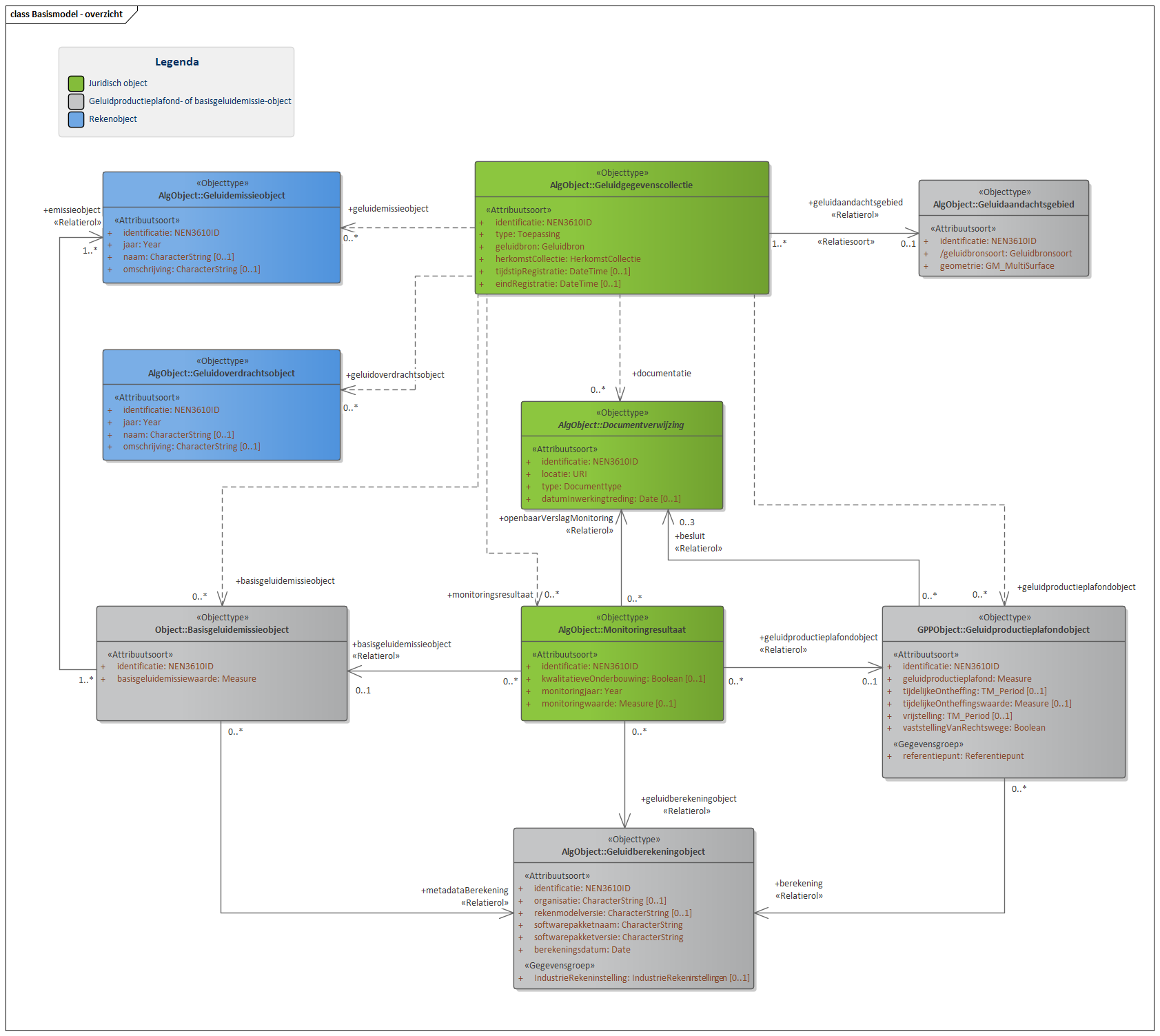This screenshot has width=1160, height=1036.
Task: Click attribute 'geluidproductieplafond: Measure'
Action: pos(967,679)
